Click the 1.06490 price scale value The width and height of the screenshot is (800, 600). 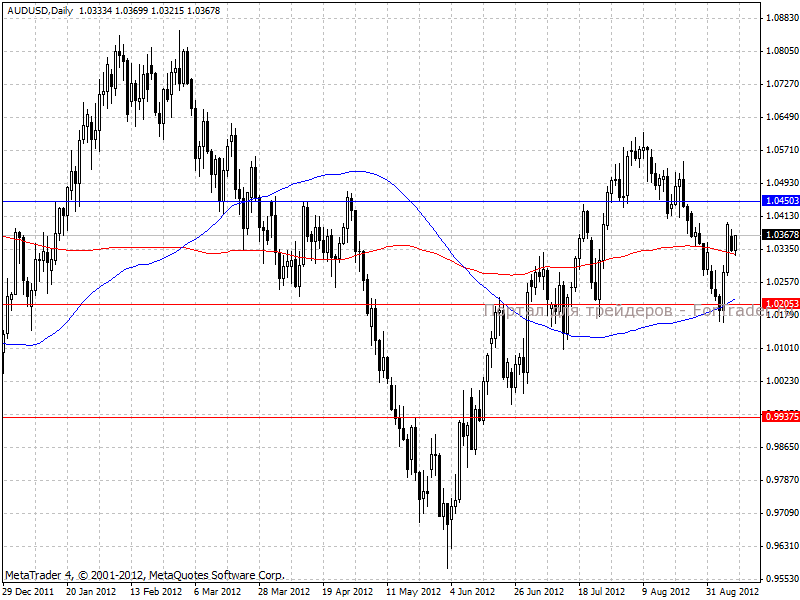tap(783, 117)
